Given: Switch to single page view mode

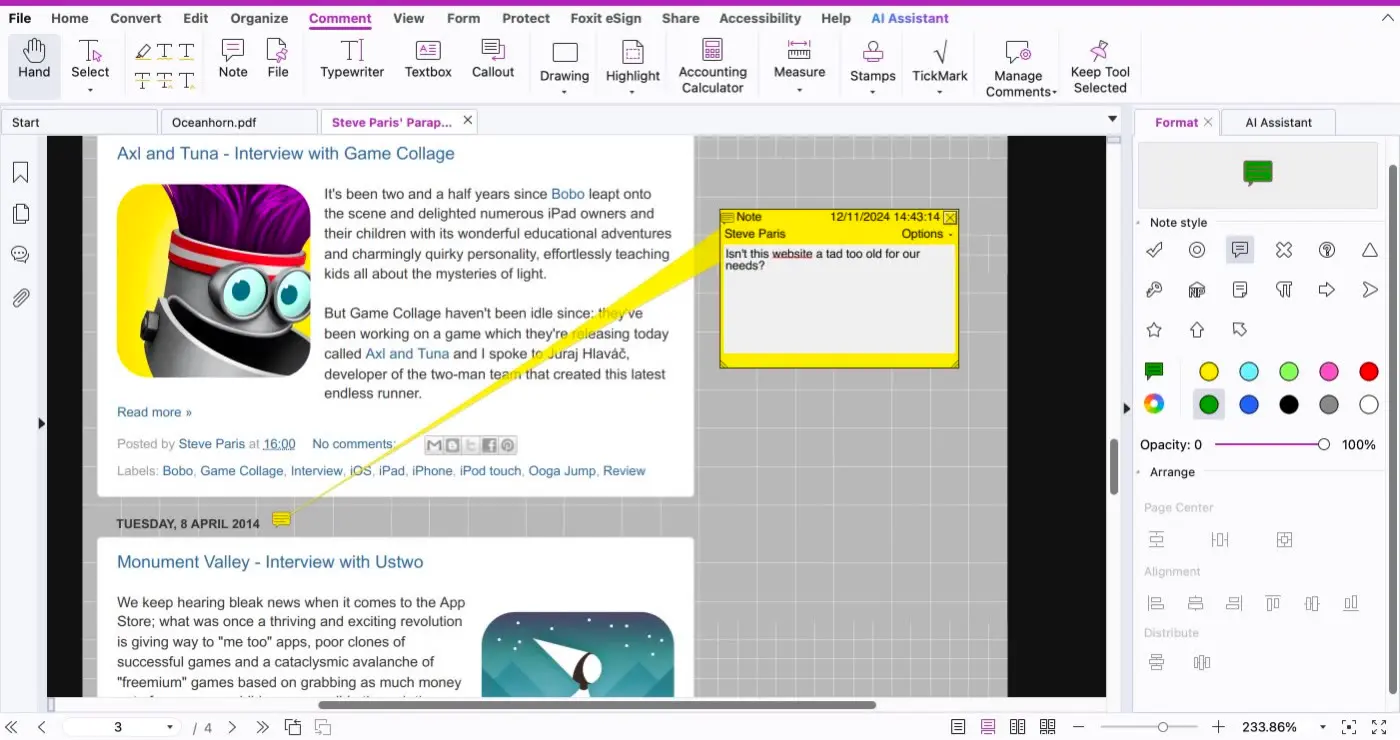Looking at the screenshot, I should click(958, 727).
